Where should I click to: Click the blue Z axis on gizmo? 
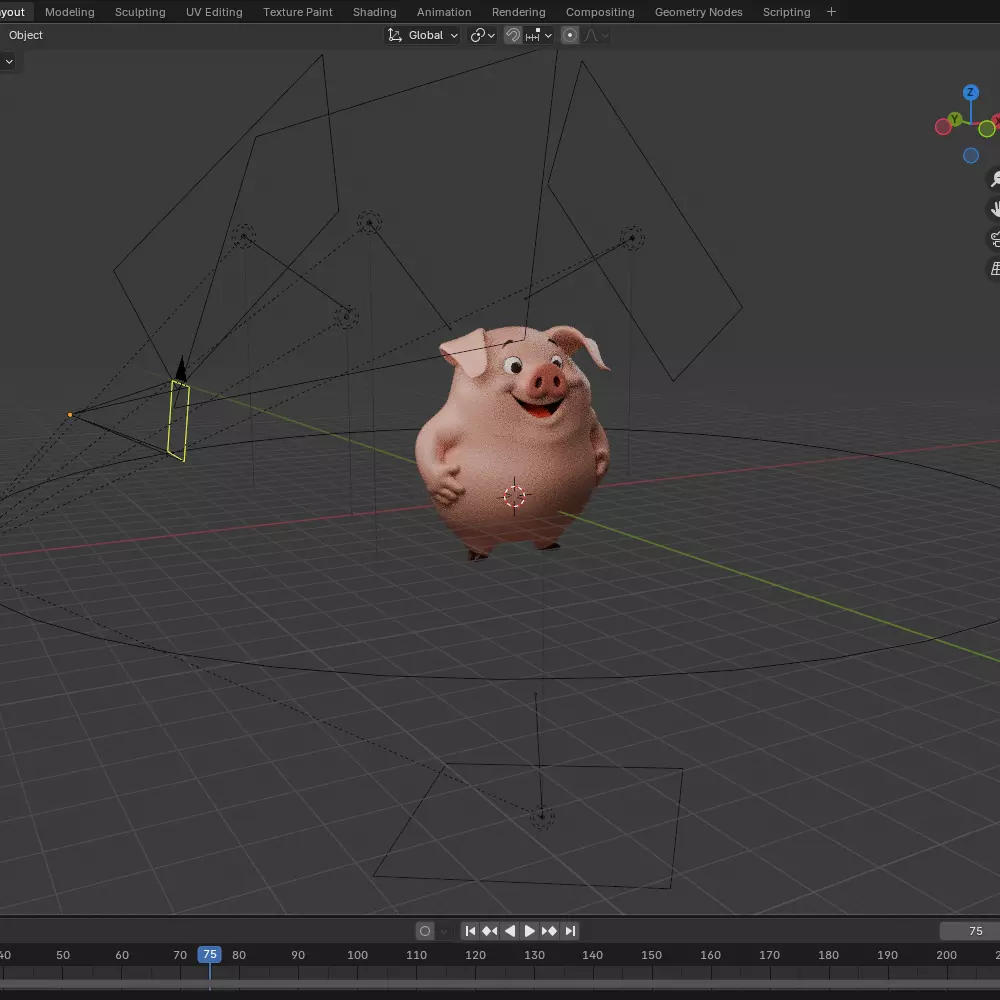970,92
